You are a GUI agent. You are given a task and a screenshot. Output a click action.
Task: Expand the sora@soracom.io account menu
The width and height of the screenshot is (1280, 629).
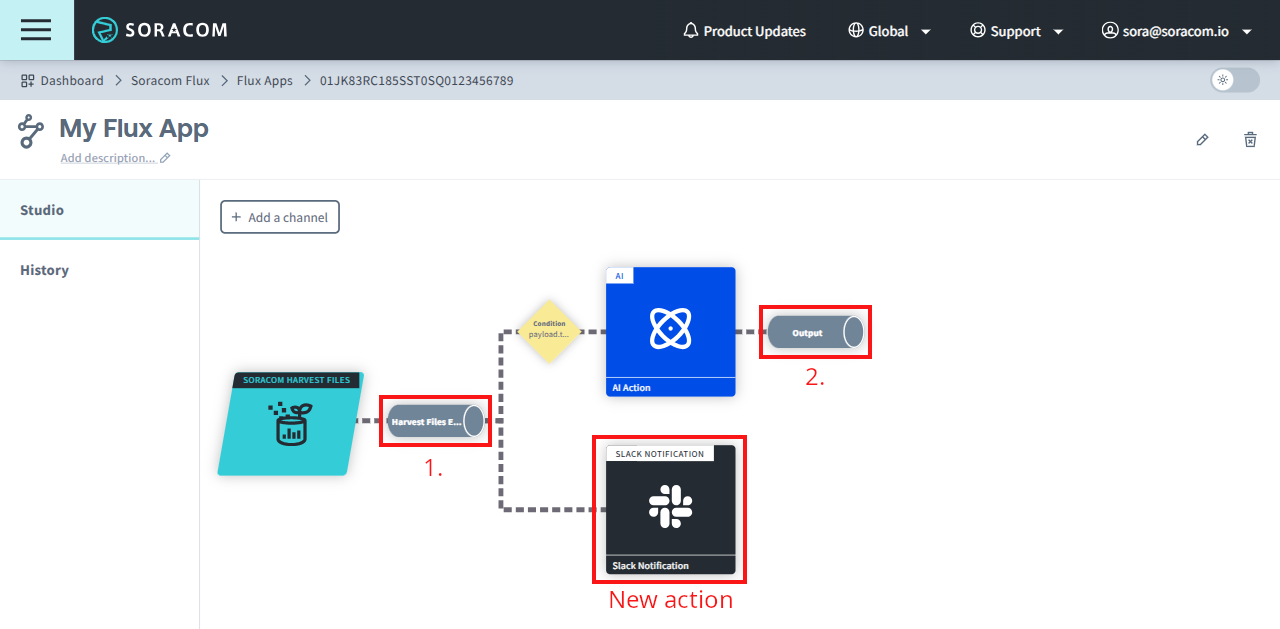(x=1176, y=31)
